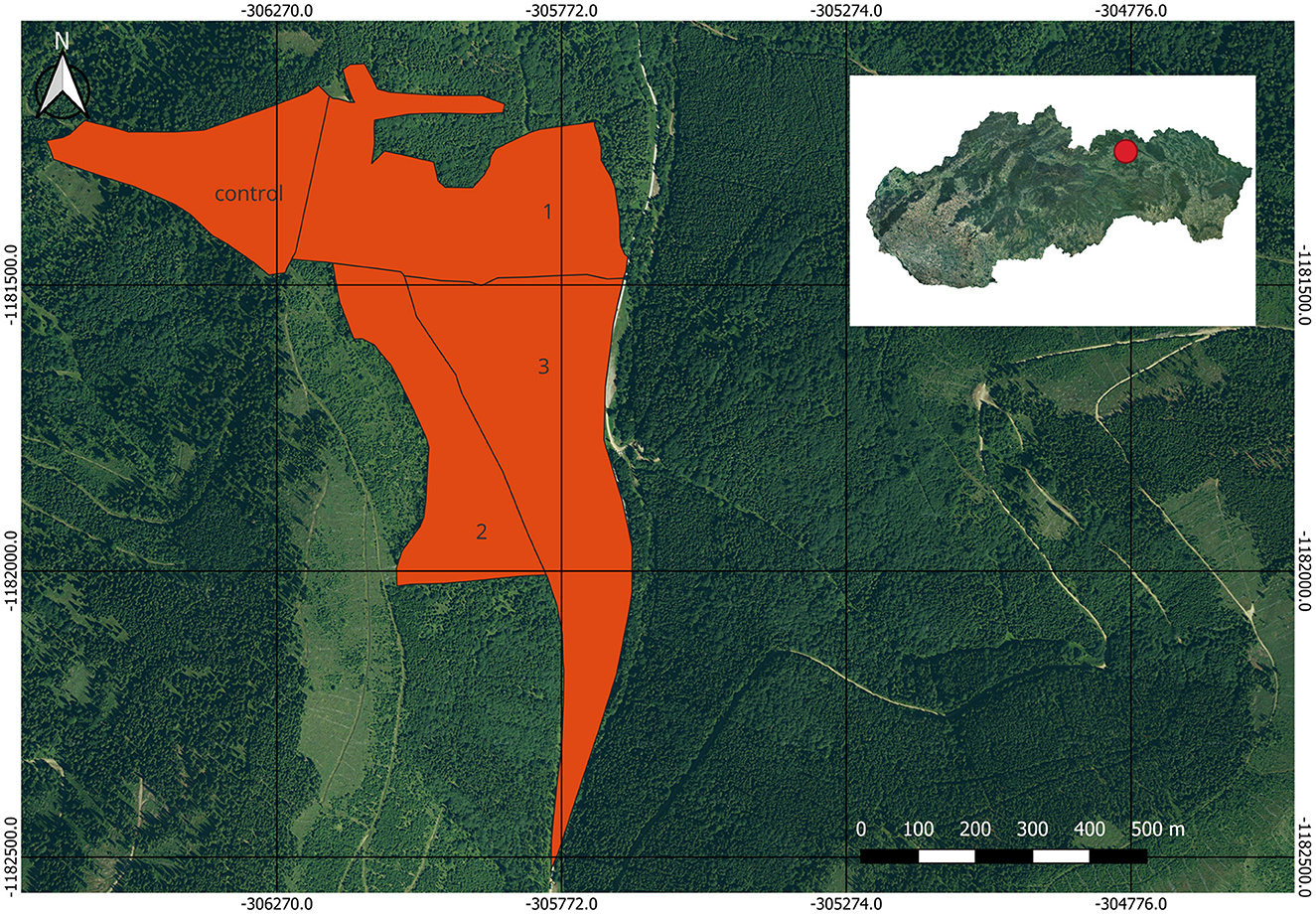Screen dimensions: 1316x914
Task: Click the '500 m' scale bar label
Action: point(1158,829)
